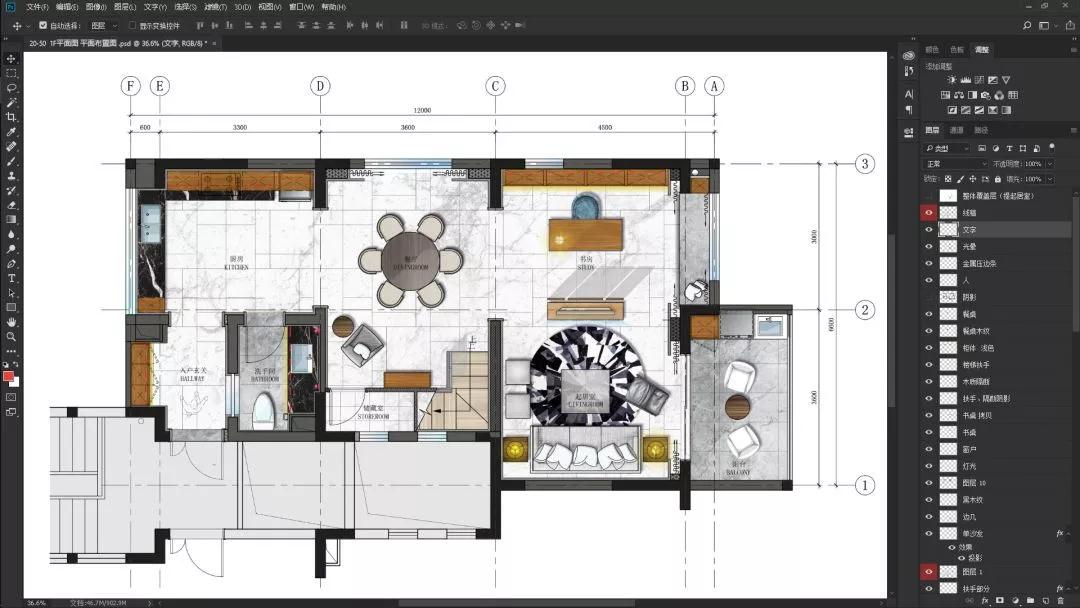The height and width of the screenshot is (608, 1080).
Task: Click the layer style fx button at panel bottom
Action: click(x=985, y=600)
